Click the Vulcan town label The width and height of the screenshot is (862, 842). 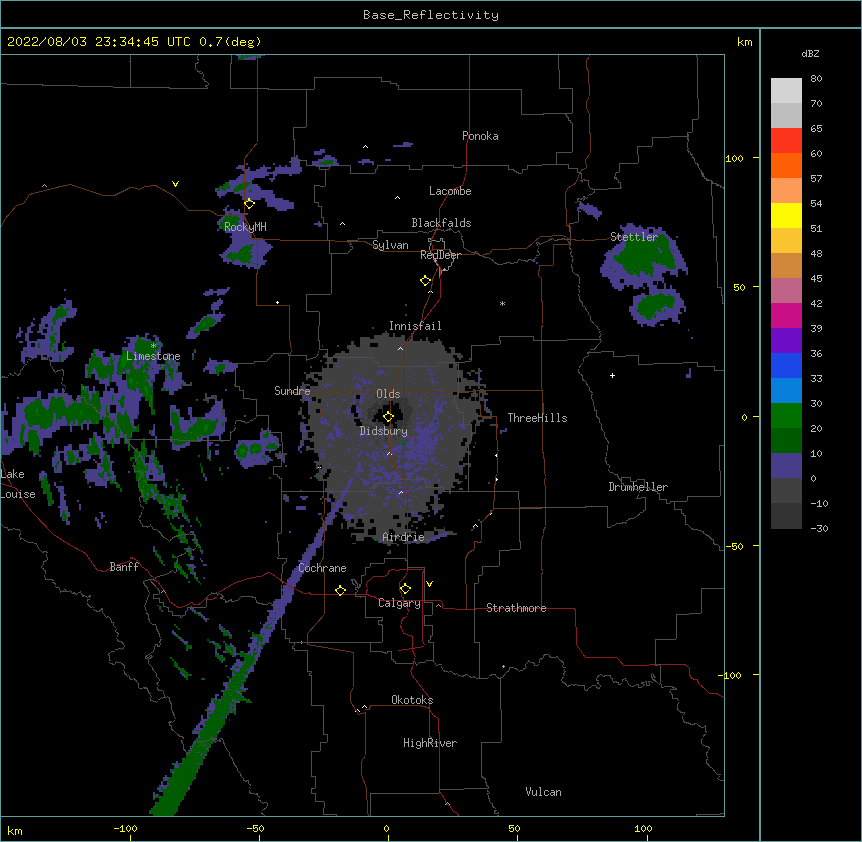point(543,792)
